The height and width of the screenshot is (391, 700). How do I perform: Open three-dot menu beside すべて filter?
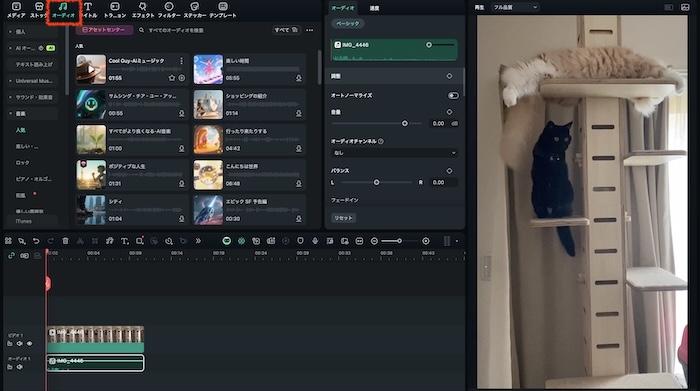click(309, 30)
